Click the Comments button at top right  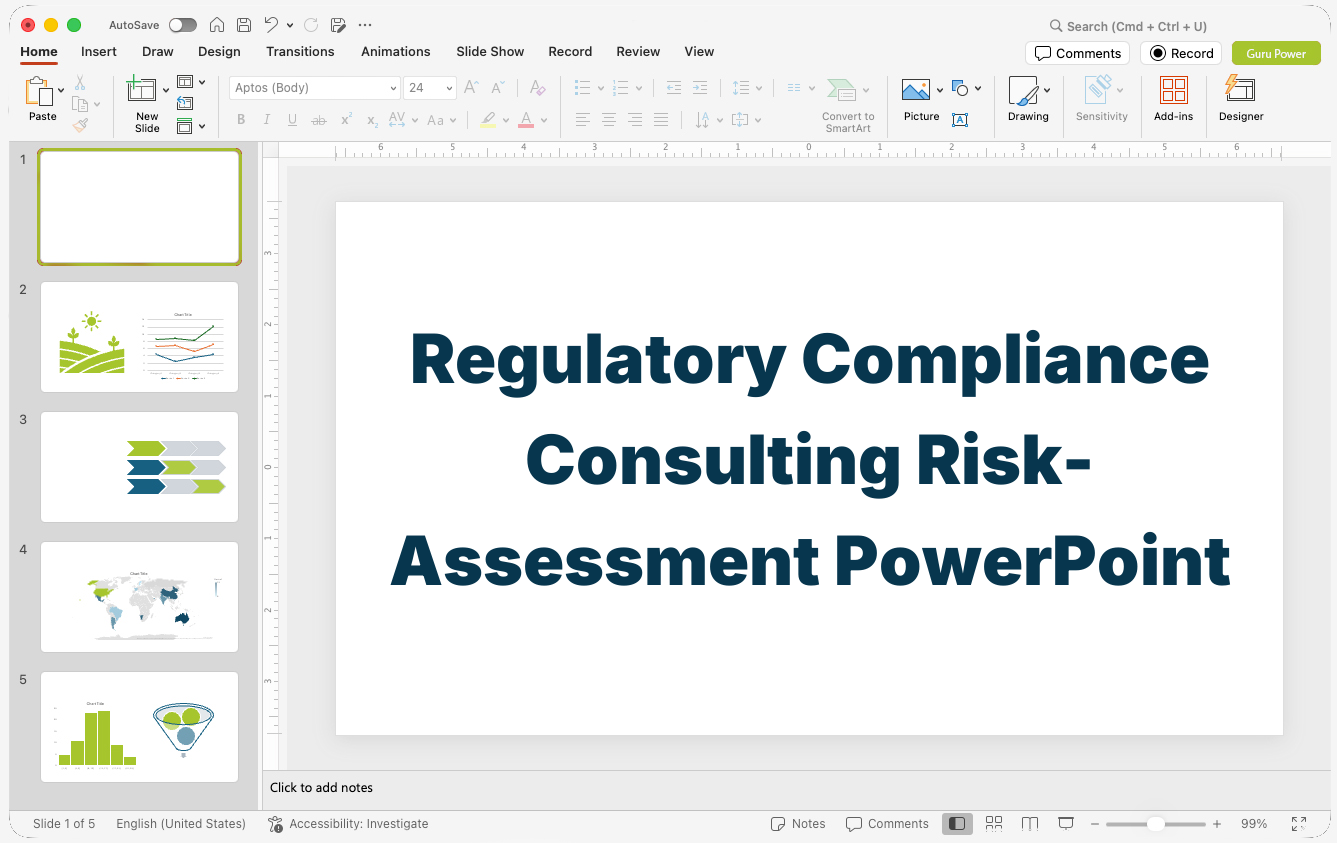coord(1077,53)
